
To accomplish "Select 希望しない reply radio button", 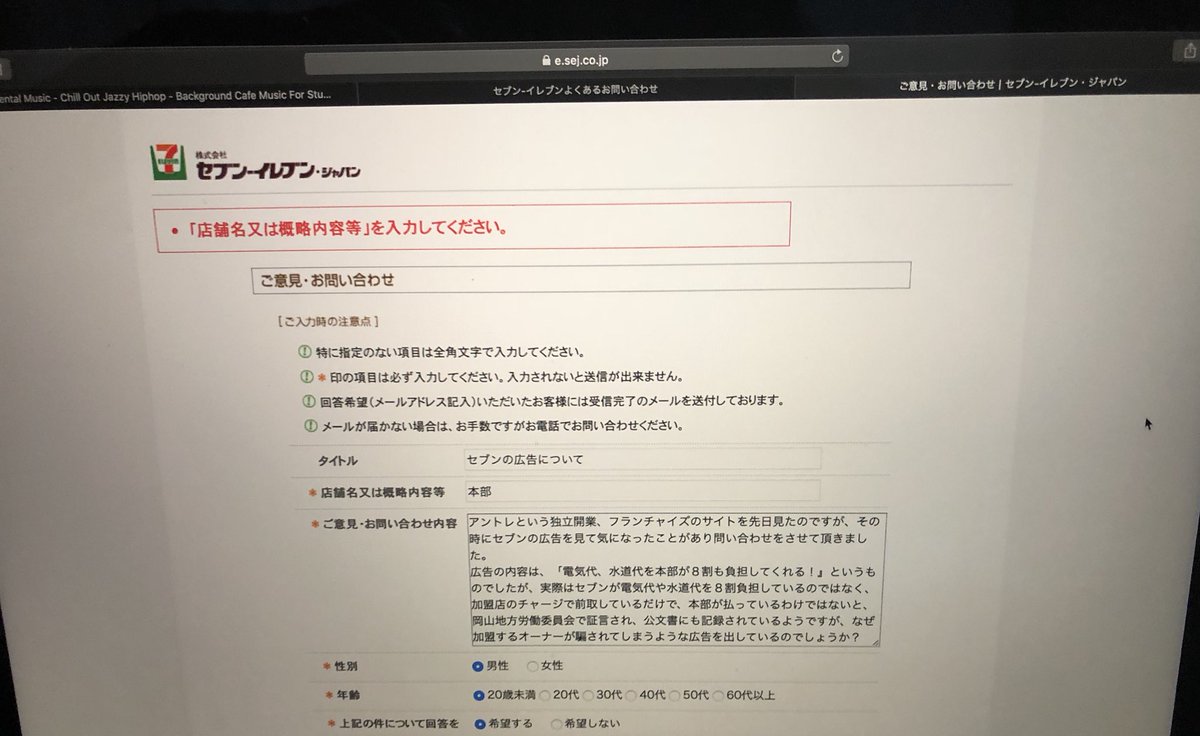I will coord(557,723).
